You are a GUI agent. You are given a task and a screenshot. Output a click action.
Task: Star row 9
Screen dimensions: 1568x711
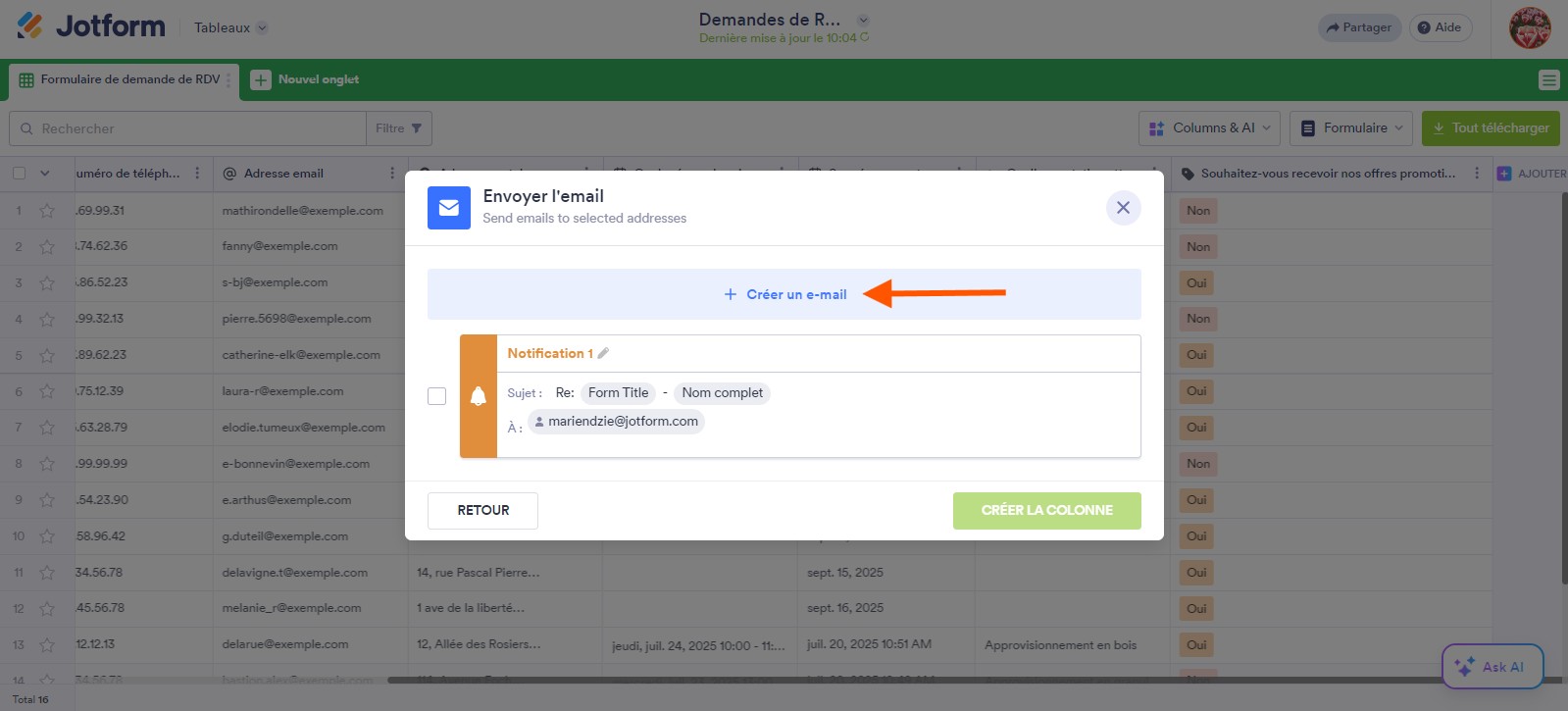click(46, 501)
